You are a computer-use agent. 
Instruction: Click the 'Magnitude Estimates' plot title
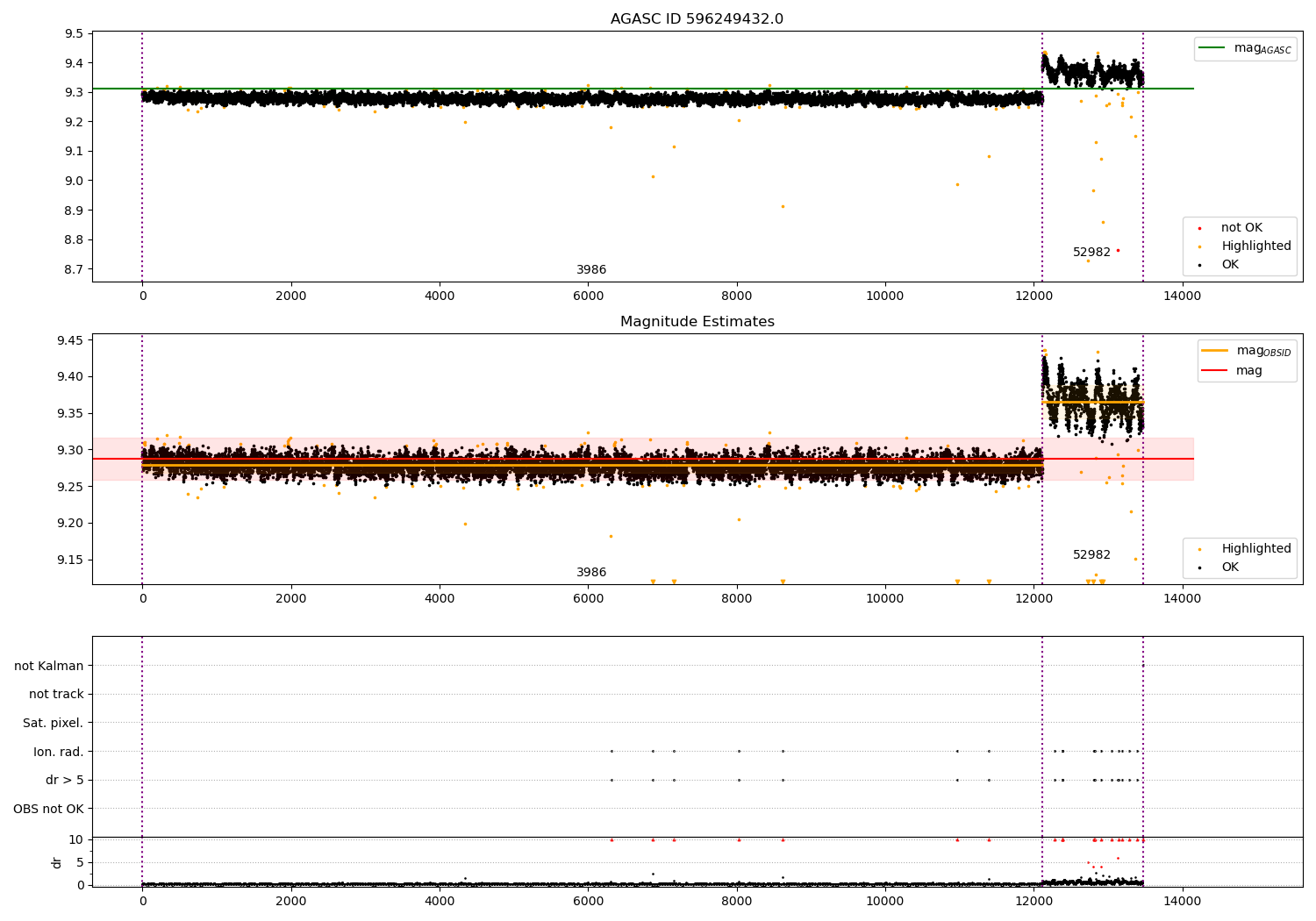tap(697, 322)
